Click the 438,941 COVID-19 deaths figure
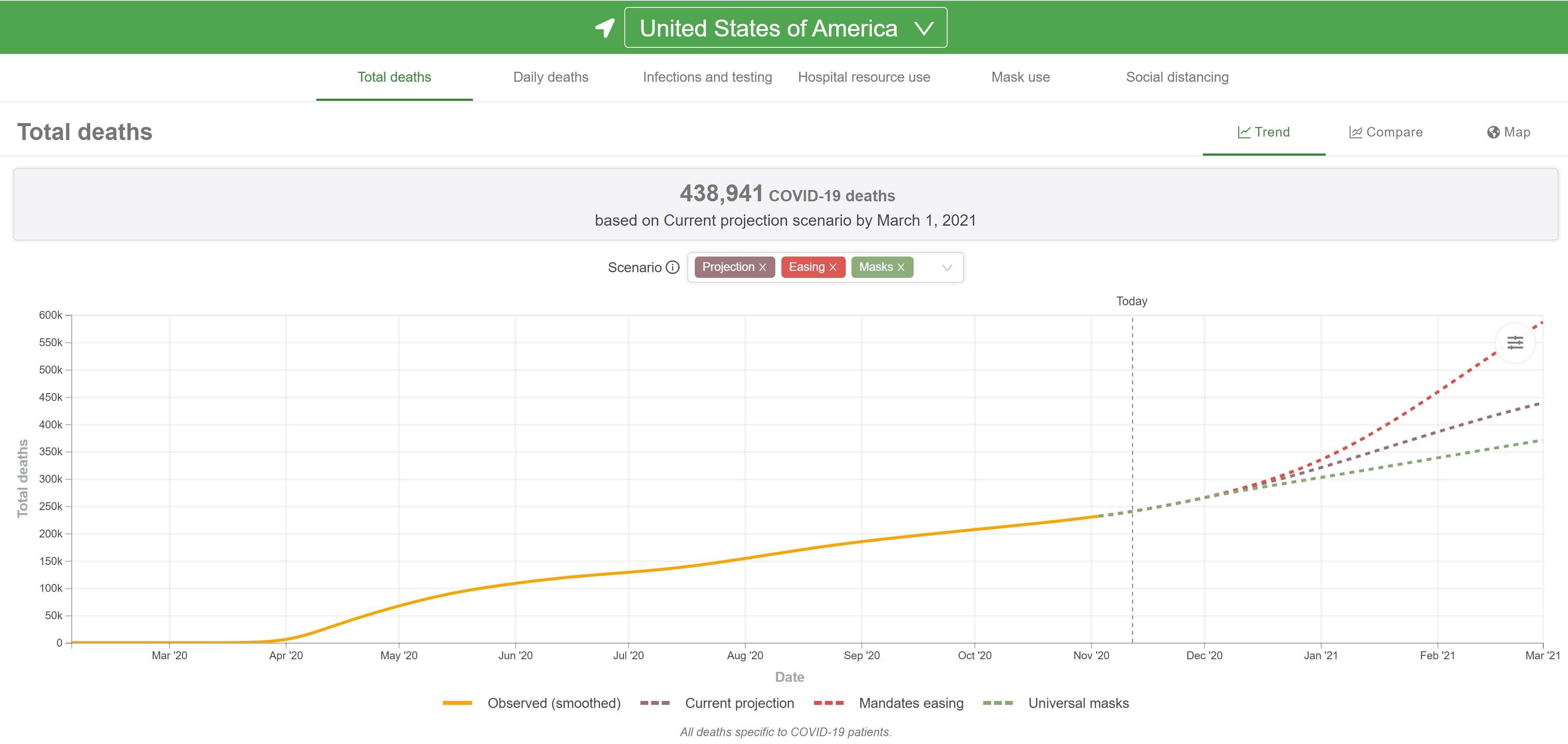This screenshot has width=1568, height=744. pos(787,194)
